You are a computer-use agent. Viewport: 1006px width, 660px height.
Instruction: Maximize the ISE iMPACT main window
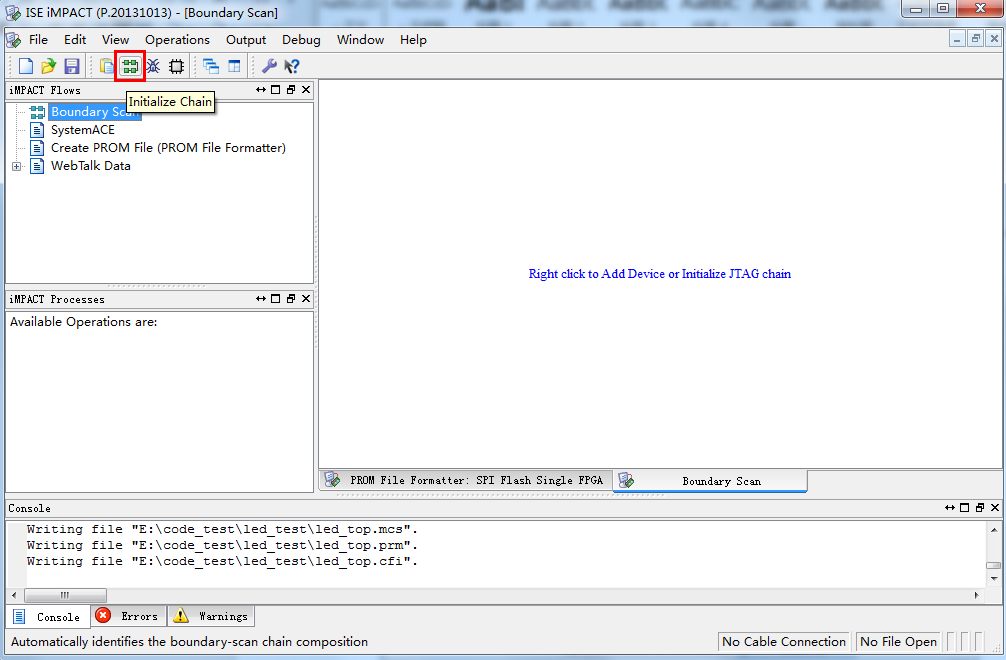tap(943, 9)
